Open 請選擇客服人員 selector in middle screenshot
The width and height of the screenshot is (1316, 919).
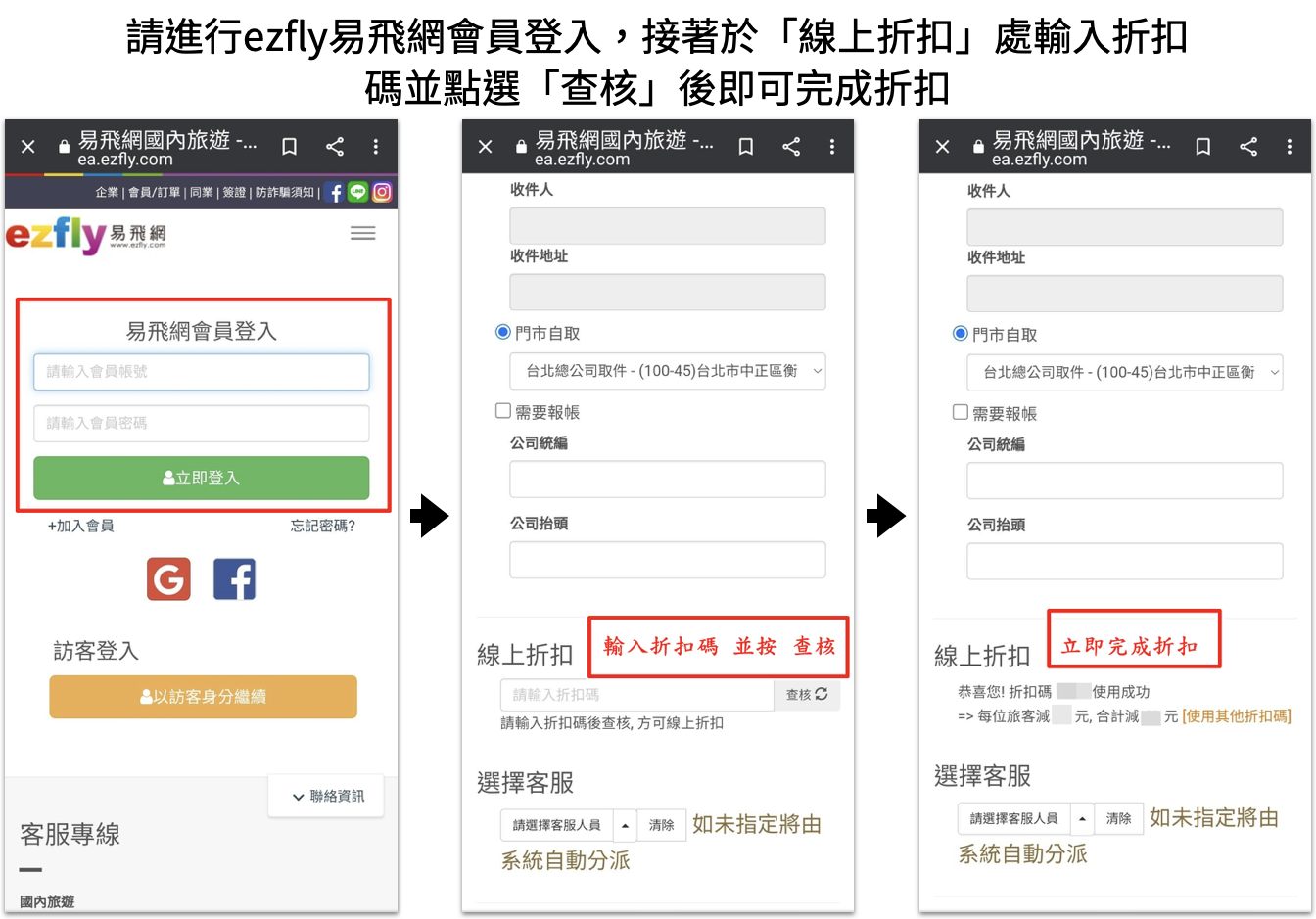tap(557, 825)
